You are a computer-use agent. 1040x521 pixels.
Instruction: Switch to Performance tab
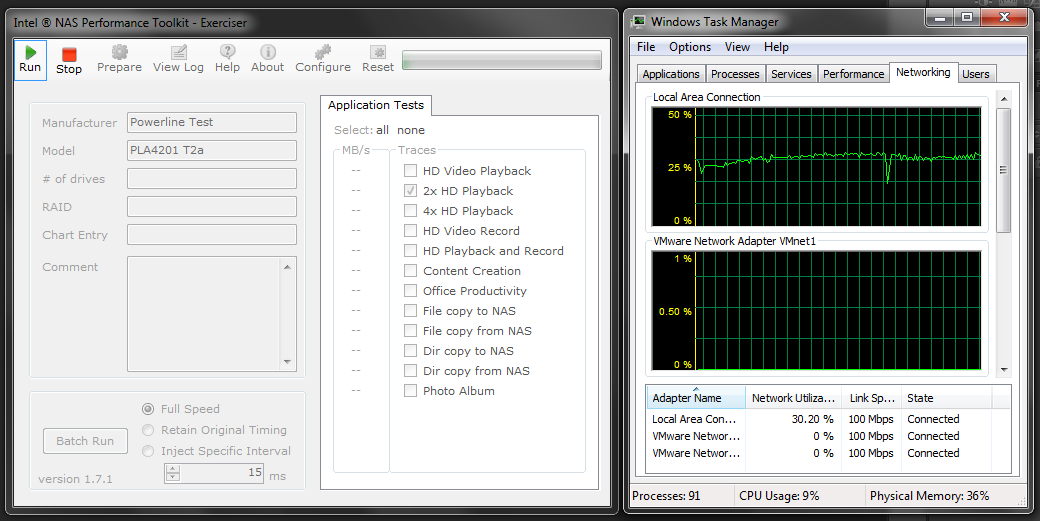[854, 74]
